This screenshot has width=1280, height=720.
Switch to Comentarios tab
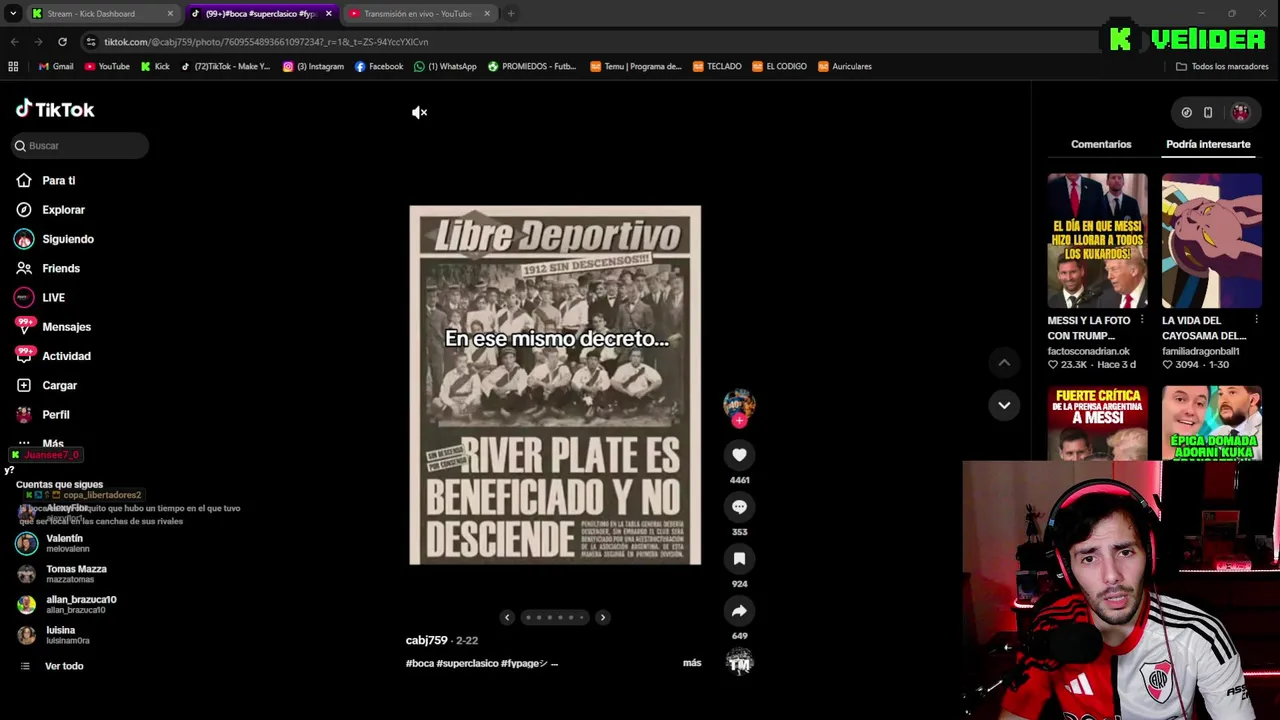point(1101,144)
